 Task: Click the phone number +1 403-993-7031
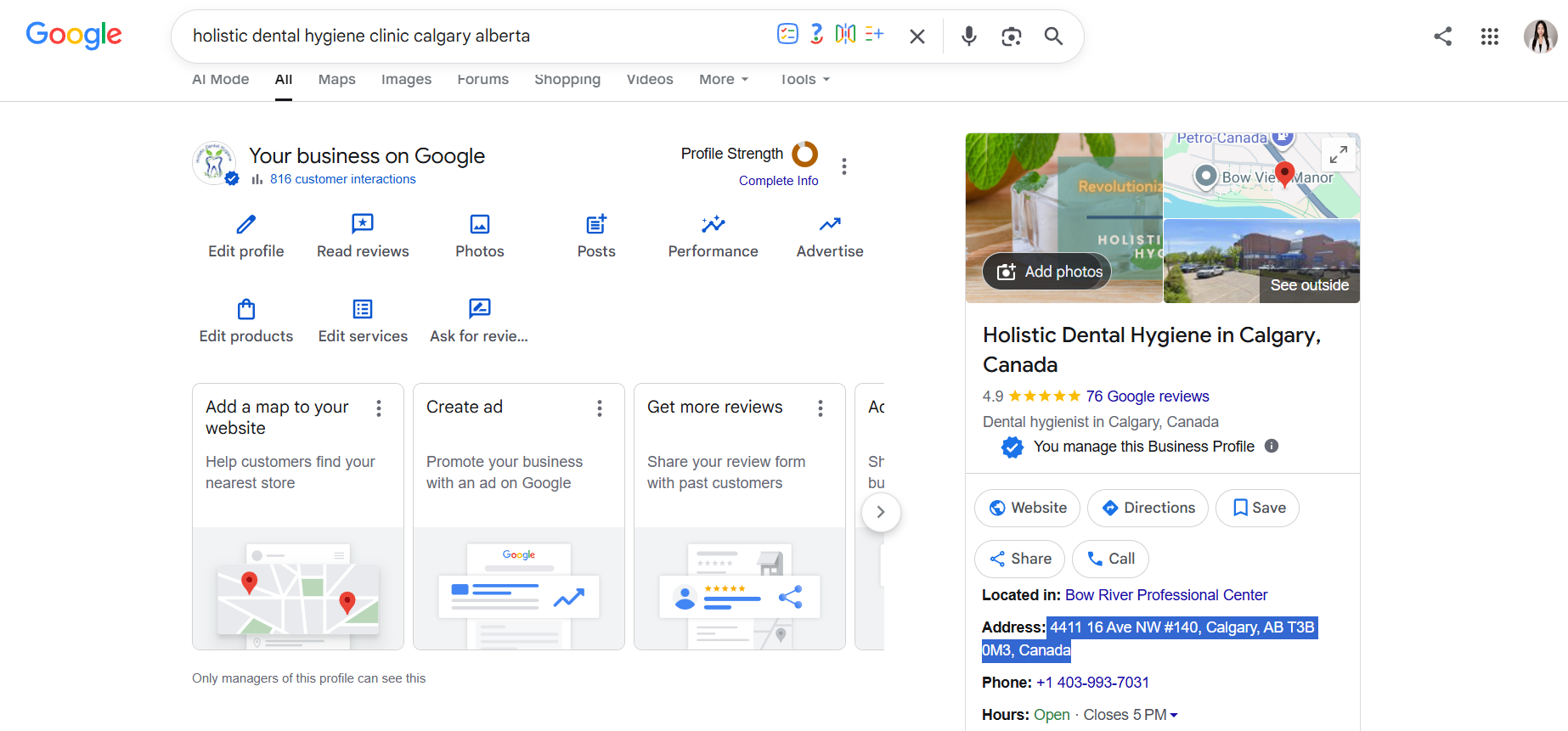(1092, 683)
